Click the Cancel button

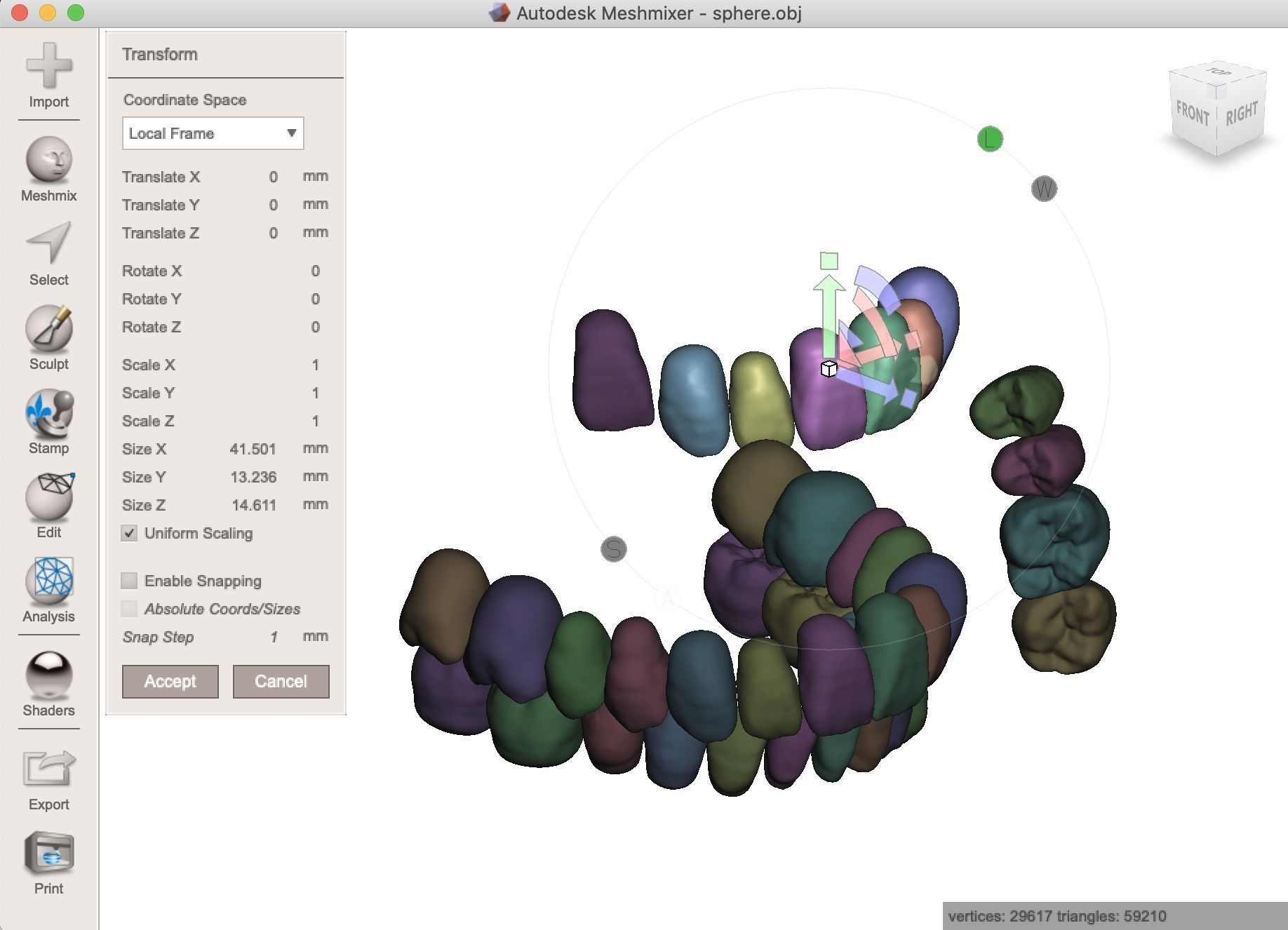pyautogui.click(x=281, y=681)
